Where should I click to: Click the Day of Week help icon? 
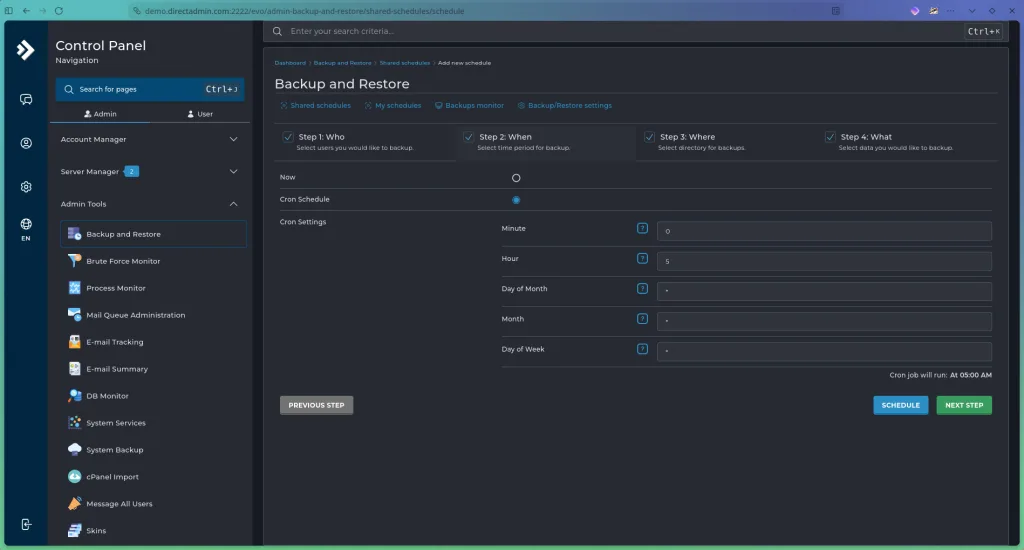click(x=642, y=349)
